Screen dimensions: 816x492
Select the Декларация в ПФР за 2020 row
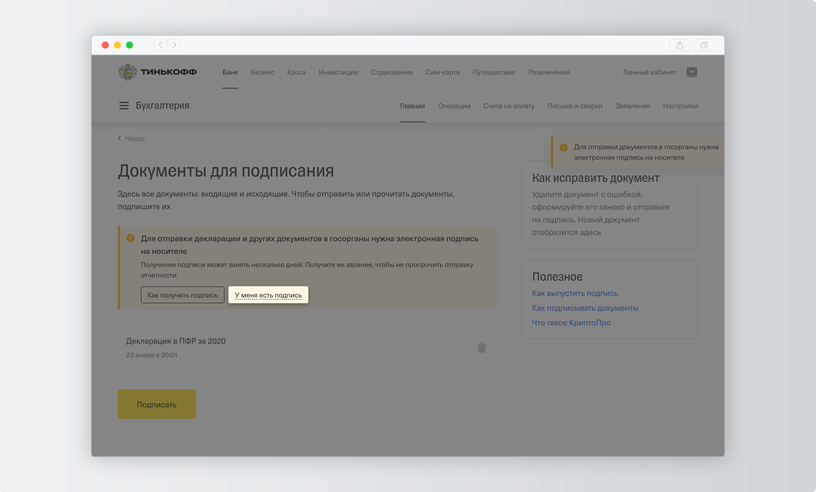coord(307,348)
